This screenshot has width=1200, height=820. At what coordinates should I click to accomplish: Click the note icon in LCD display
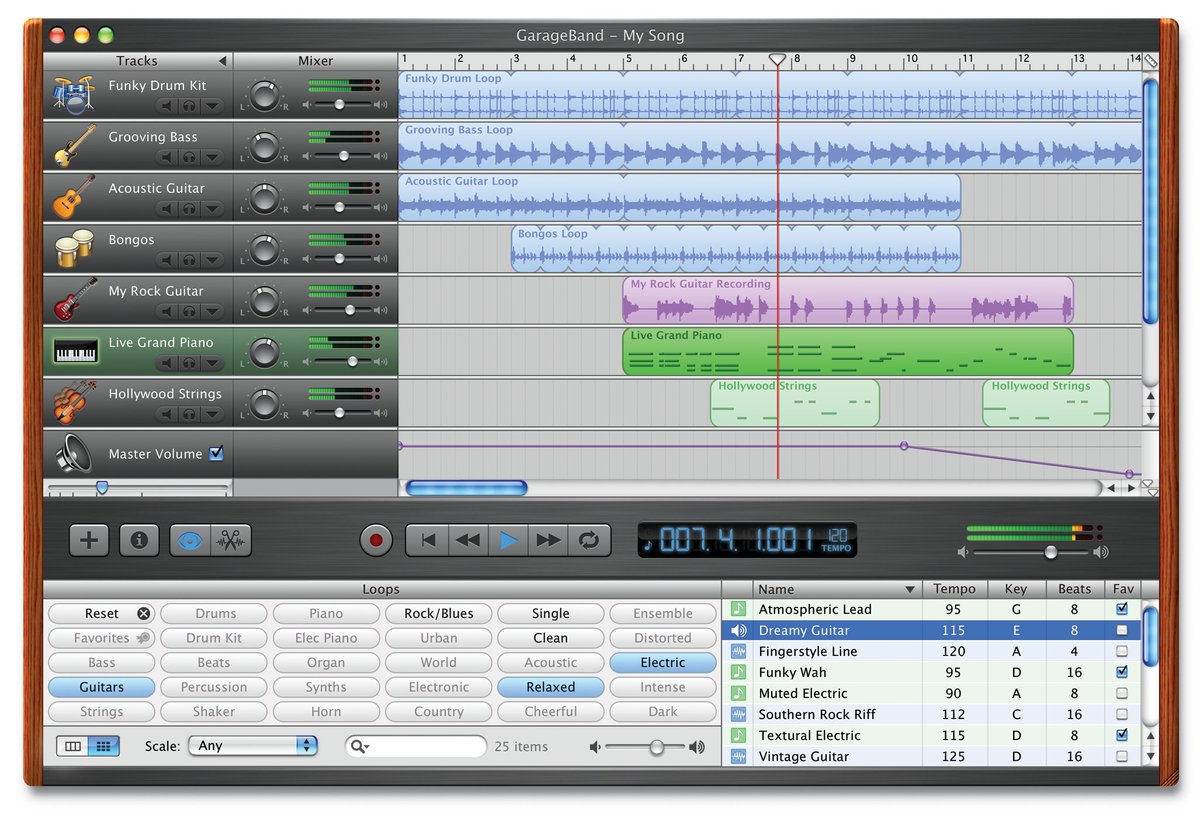[x=649, y=544]
